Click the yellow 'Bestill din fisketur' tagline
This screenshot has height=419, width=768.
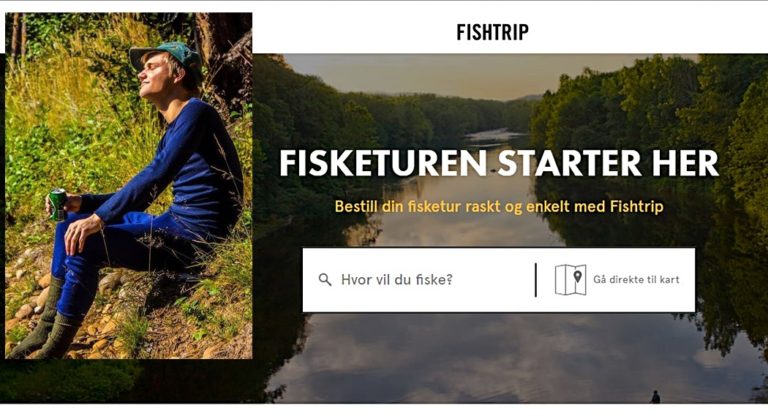tap(499, 206)
